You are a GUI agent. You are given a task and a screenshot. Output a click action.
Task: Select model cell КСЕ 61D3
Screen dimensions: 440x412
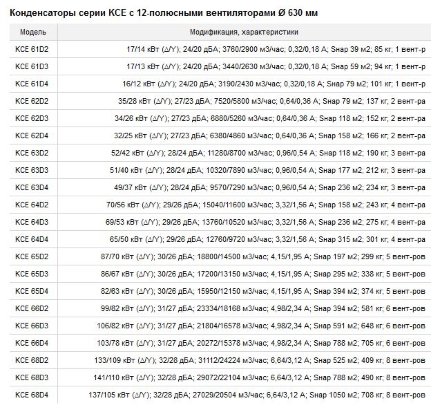tap(32, 66)
